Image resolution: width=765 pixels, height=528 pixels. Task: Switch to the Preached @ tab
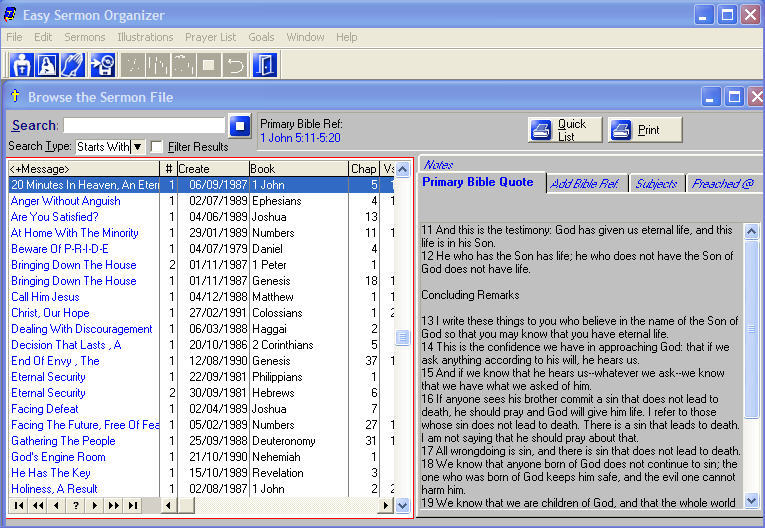tap(723, 183)
